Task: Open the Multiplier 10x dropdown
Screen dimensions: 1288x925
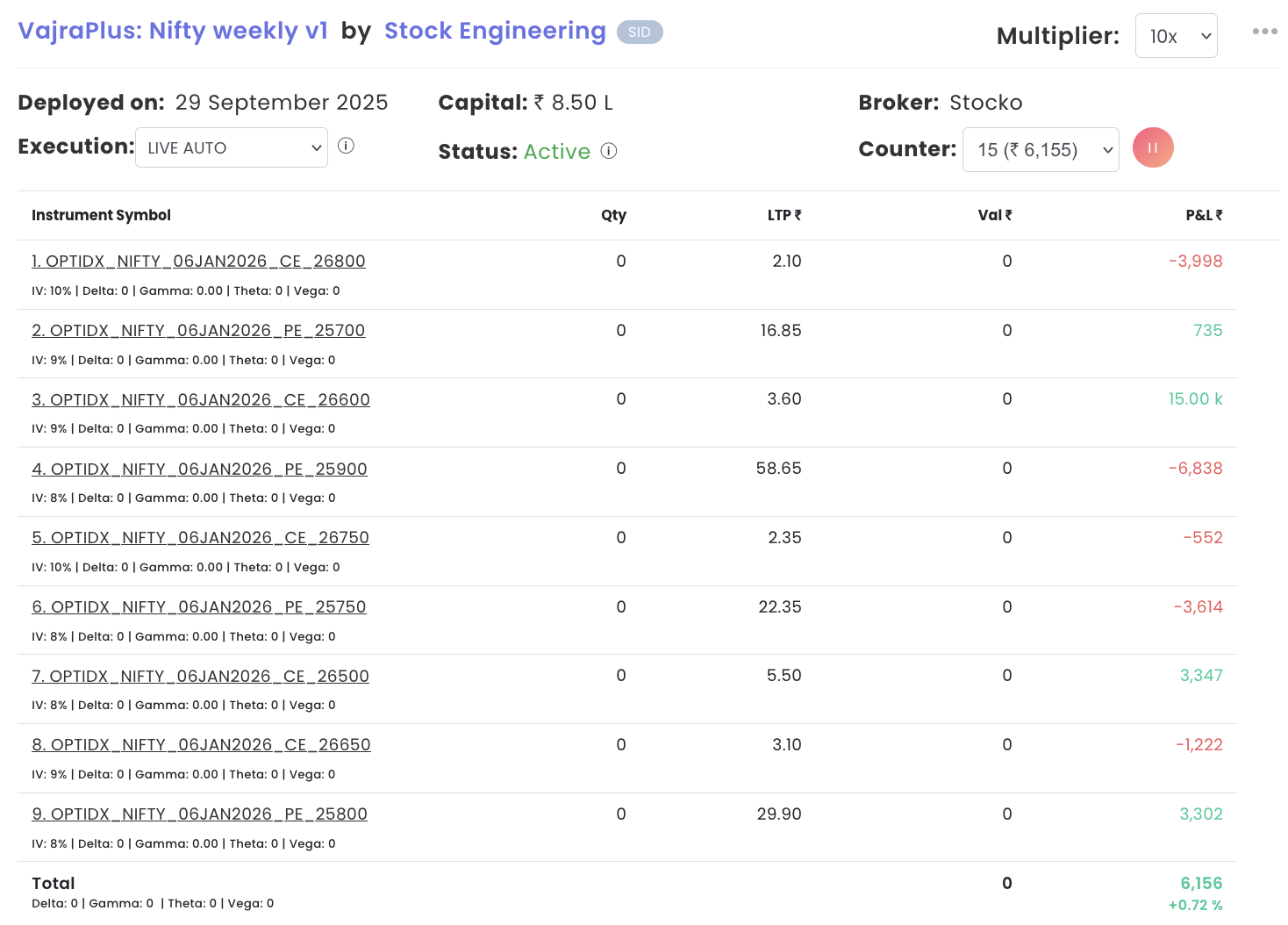Action: [1176, 36]
